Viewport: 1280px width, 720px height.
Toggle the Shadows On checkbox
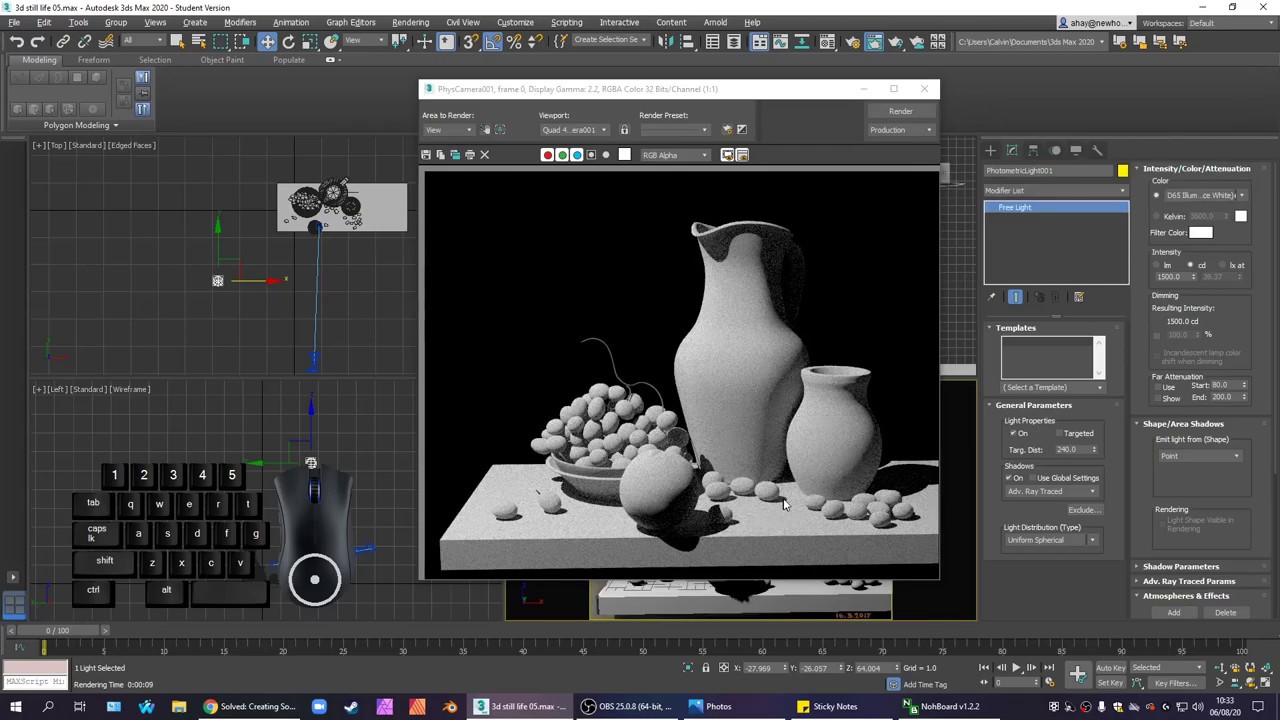1008,478
